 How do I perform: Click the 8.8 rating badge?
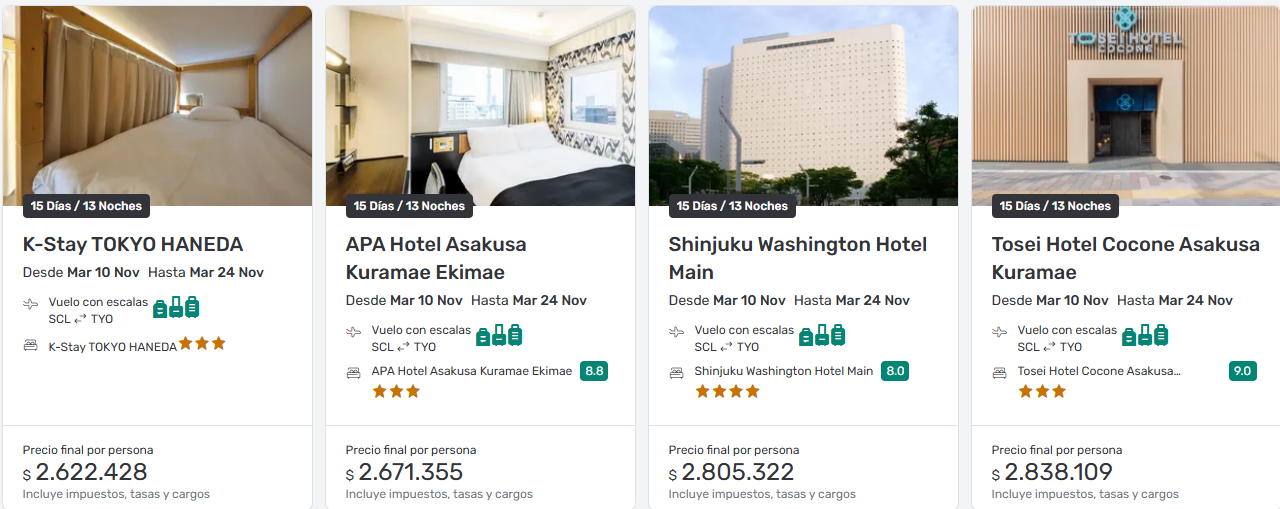click(x=594, y=371)
